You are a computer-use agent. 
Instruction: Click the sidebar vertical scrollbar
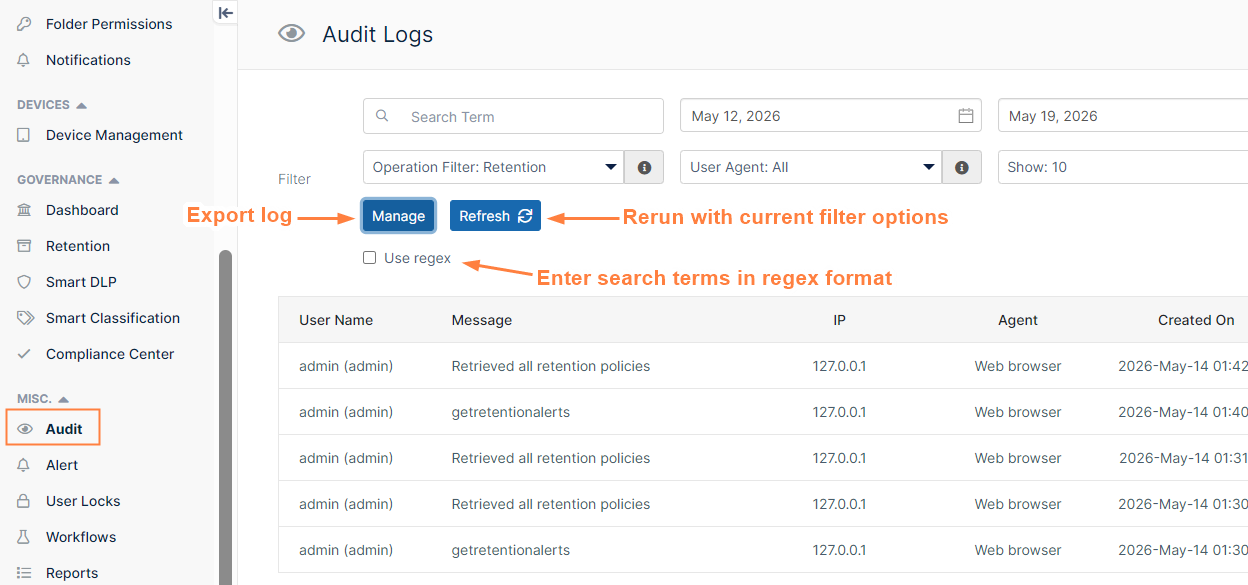[226, 417]
